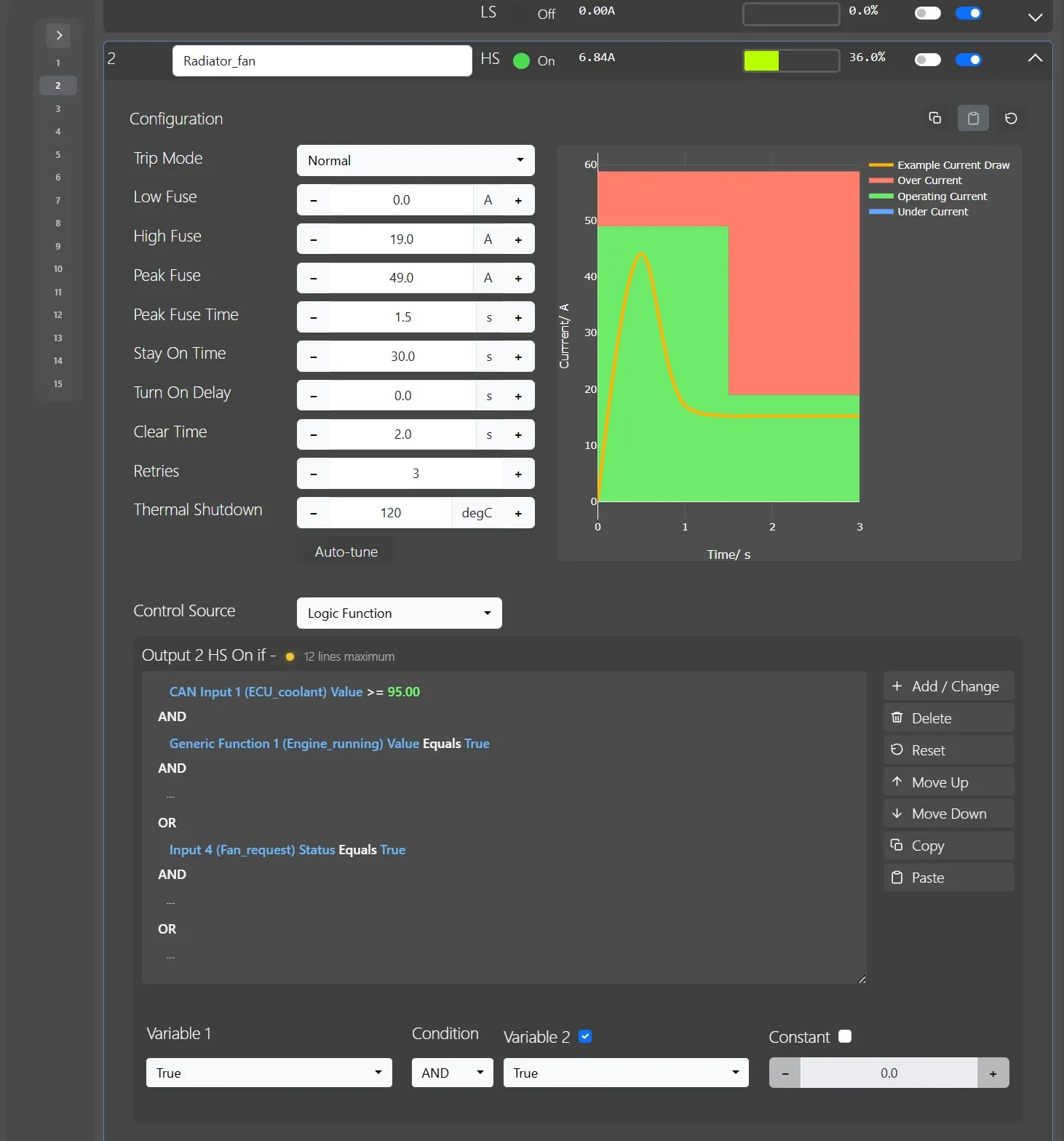Copy the output configuration icon

[x=935, y=118]
